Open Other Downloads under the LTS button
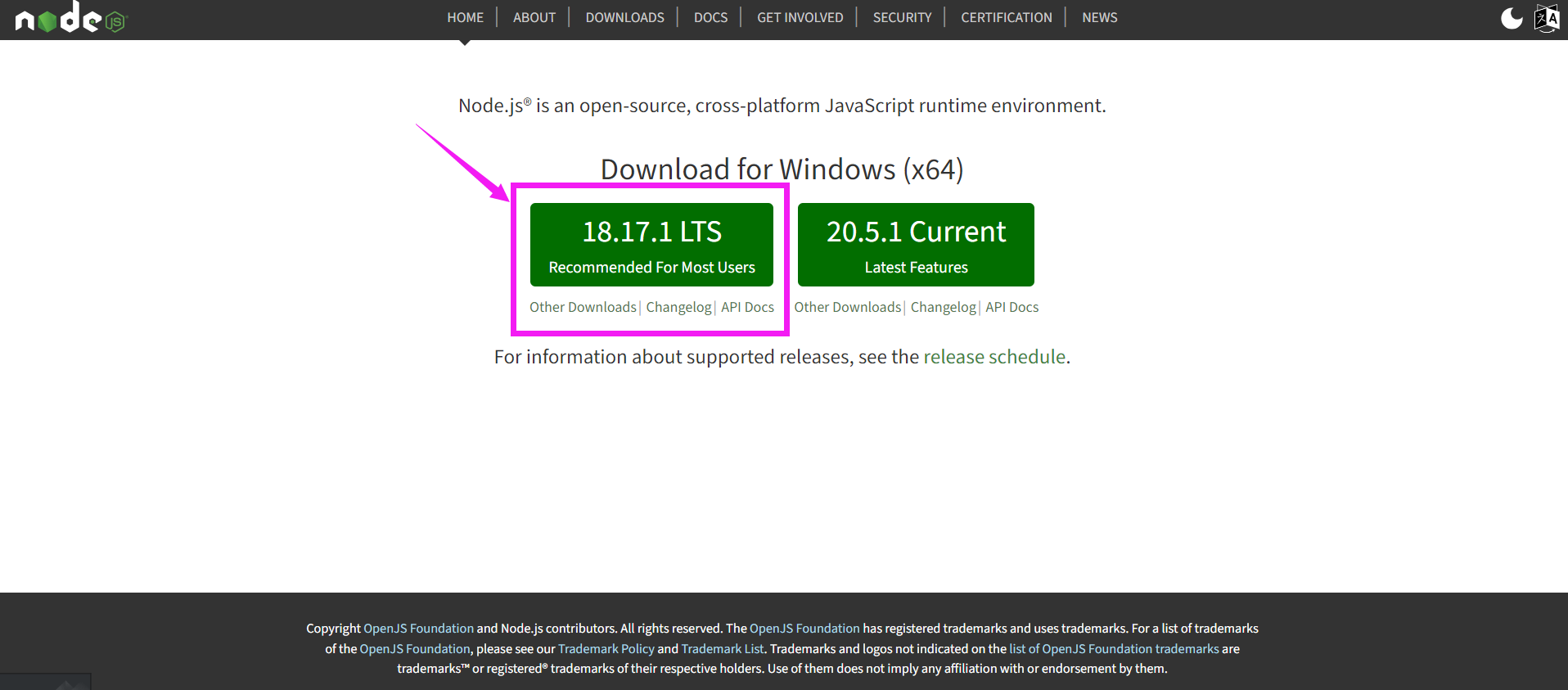The width and height of the screenshot is (1568, 690). (x=583, y=307)
